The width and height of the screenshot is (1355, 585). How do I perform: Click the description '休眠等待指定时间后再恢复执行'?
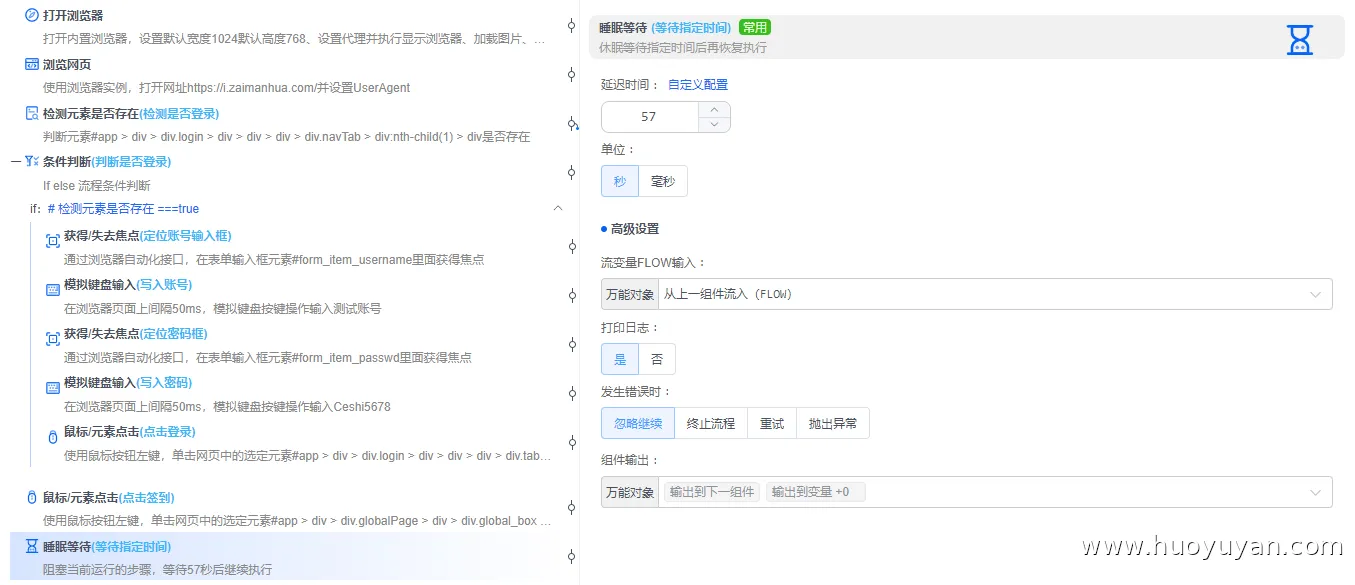click(683, 47)
